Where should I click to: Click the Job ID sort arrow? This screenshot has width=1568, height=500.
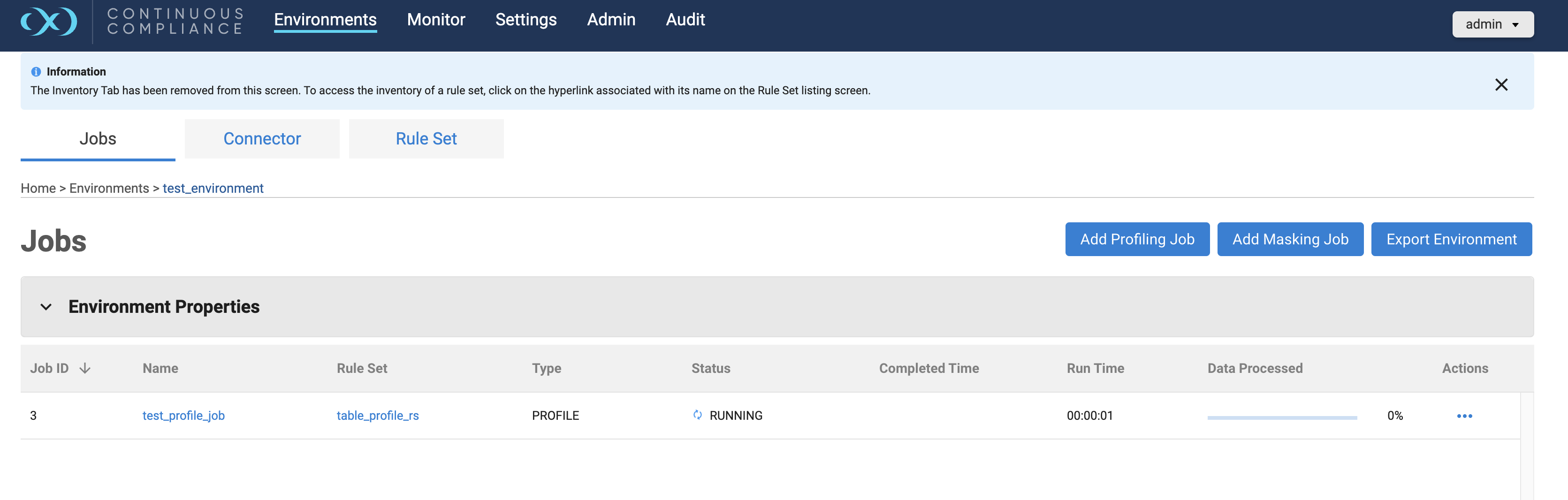[85, 368]
